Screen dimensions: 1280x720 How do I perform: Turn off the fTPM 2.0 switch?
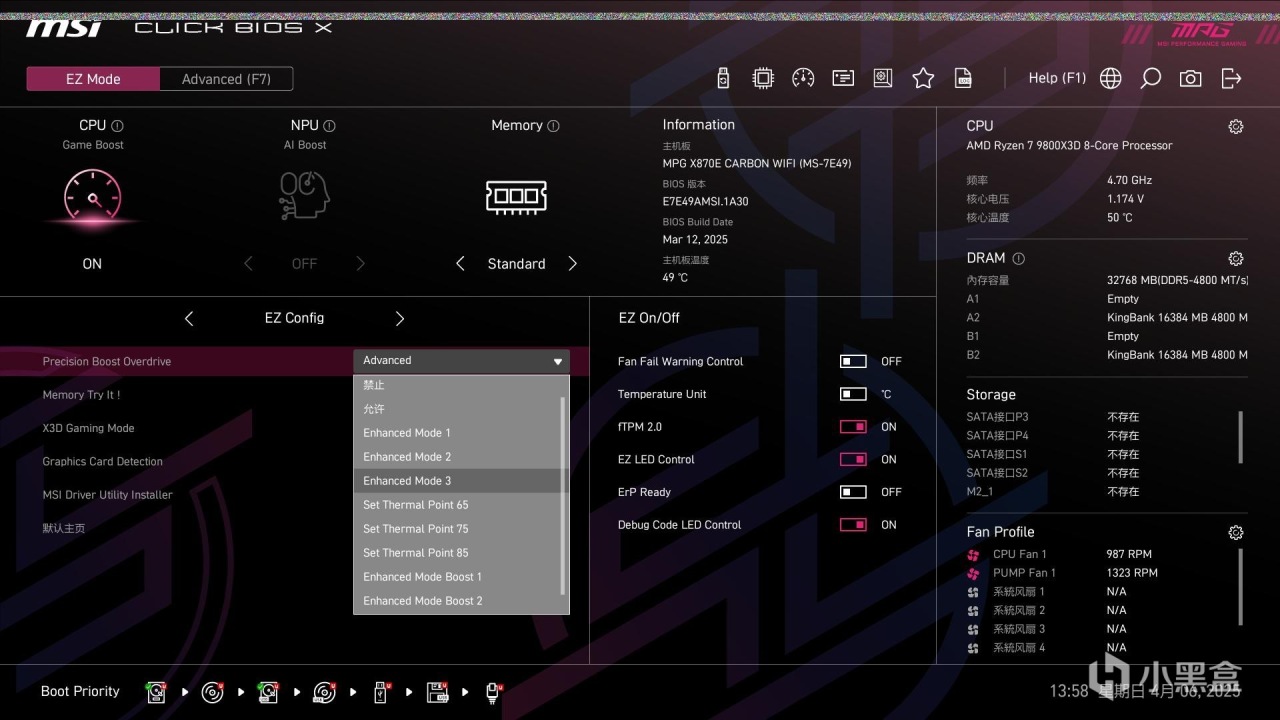pyautogui.click(x=853, y=427)
